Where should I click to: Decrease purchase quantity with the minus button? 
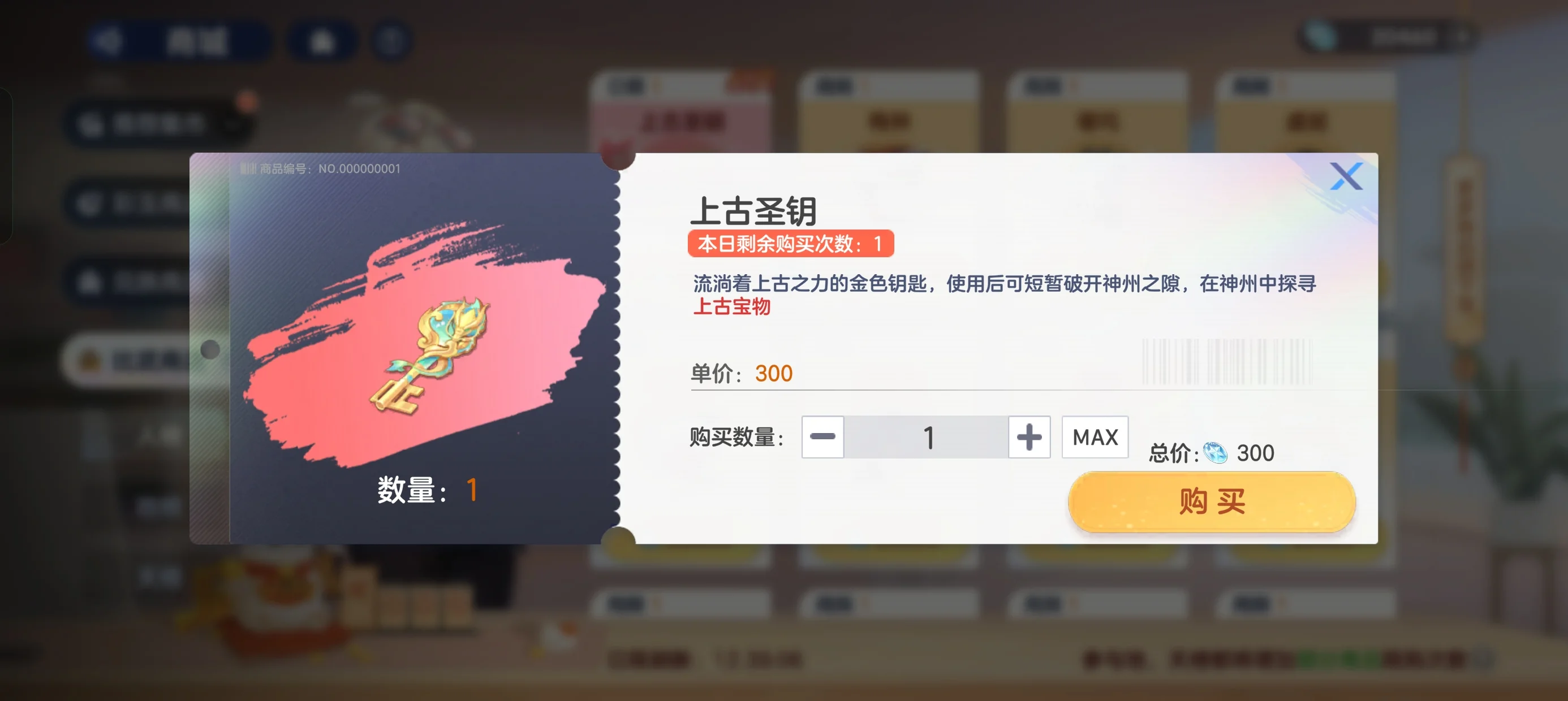click(x=822, y=436)
